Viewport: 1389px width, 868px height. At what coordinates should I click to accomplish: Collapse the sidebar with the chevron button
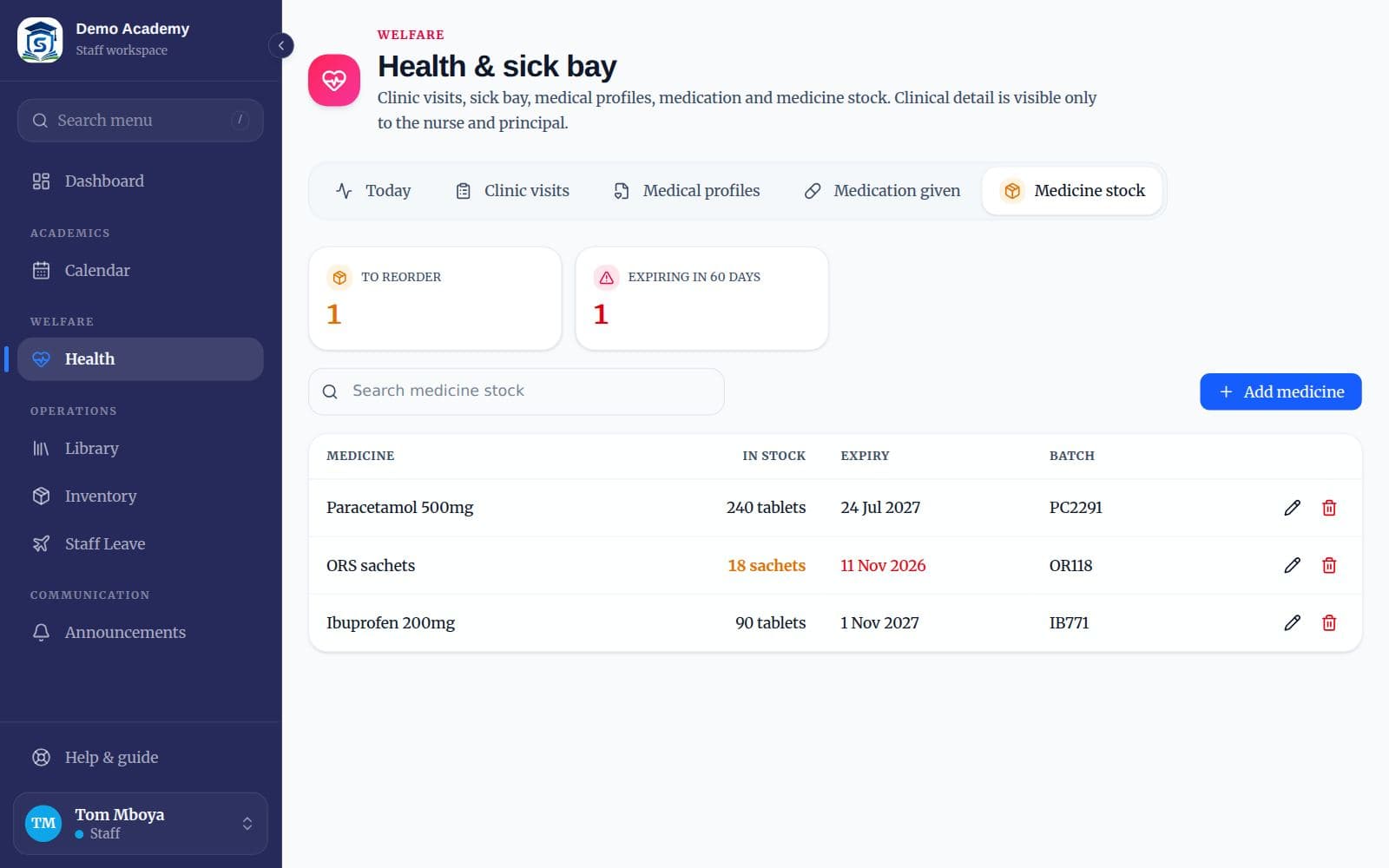tap(280, 45)
